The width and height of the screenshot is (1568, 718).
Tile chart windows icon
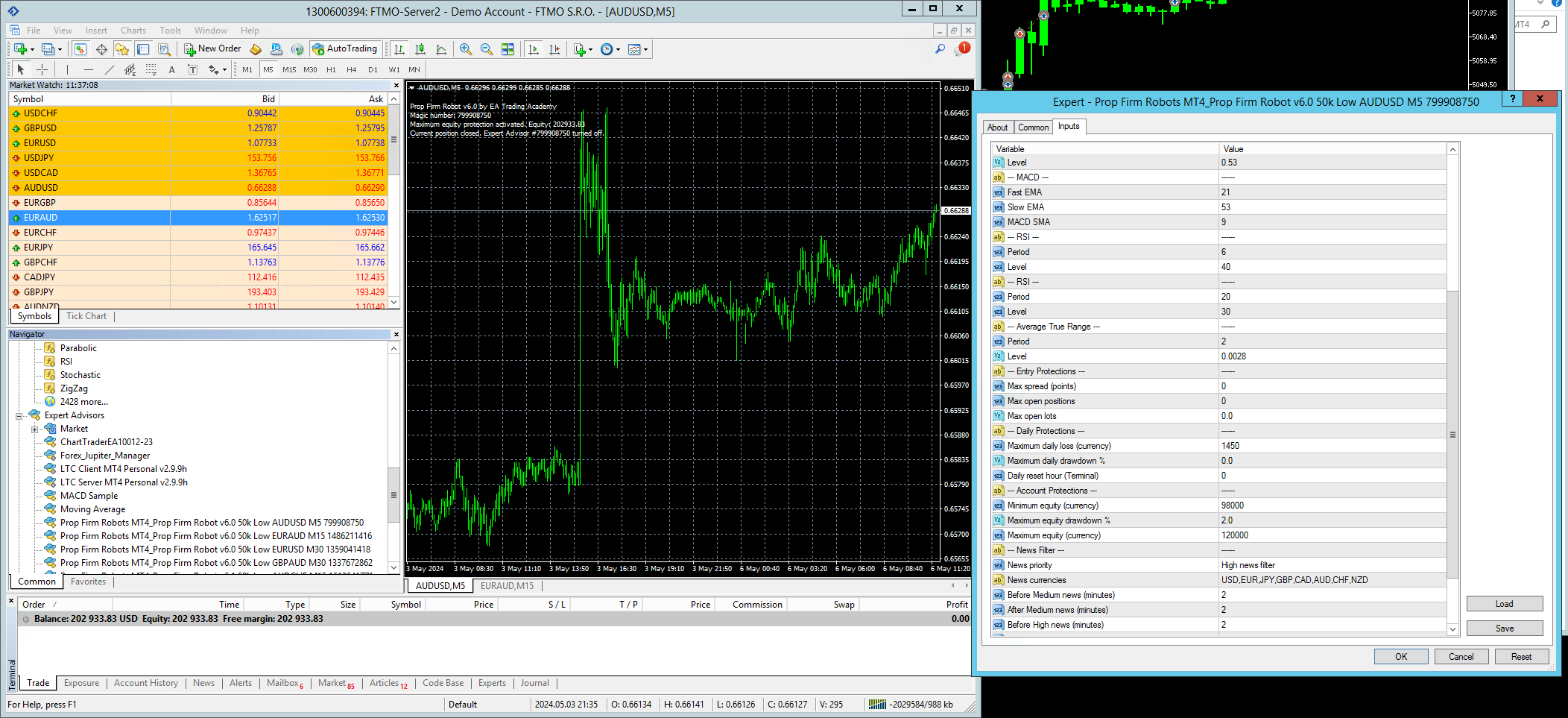pyautogui.click(x=508, y=49)
